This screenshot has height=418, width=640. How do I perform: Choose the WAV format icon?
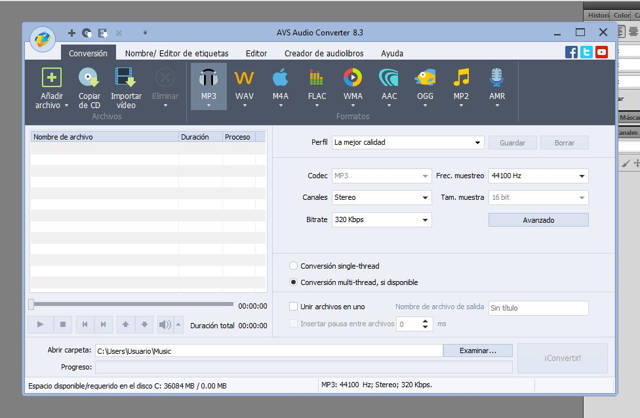click(244, 78)
